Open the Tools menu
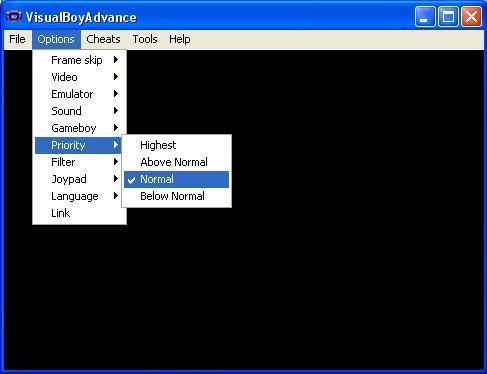 [x=145, y=39]
